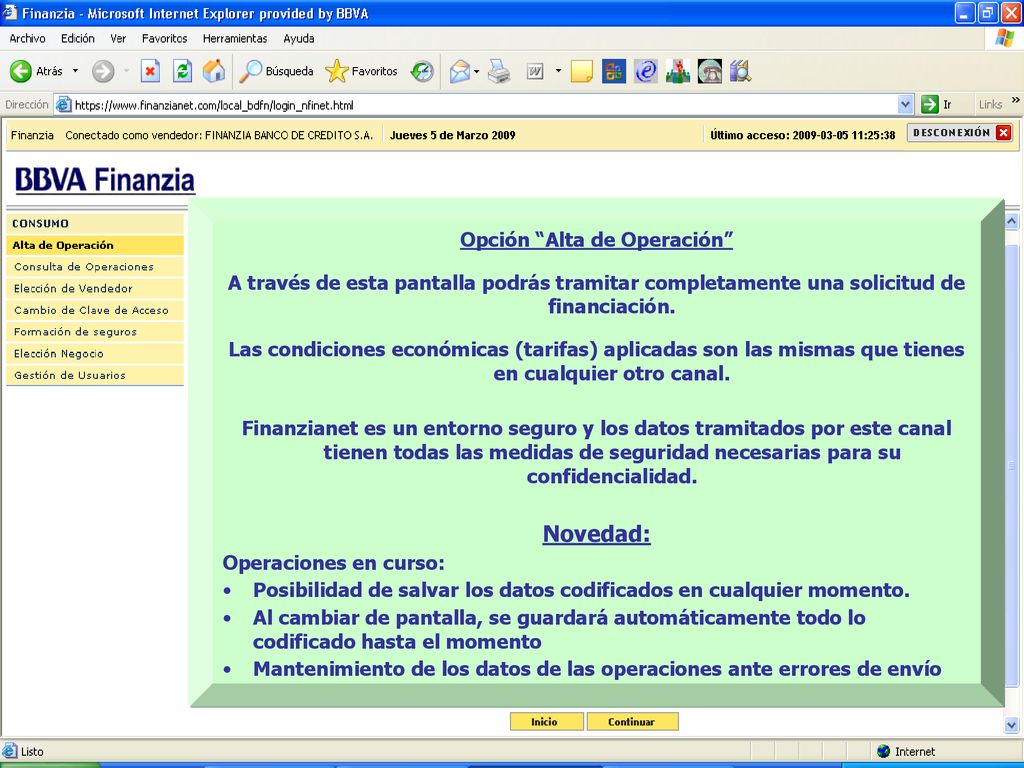Screen dimensions: 1024x768
Task: Open Elección de Vendedor
Action: (95, 288)
